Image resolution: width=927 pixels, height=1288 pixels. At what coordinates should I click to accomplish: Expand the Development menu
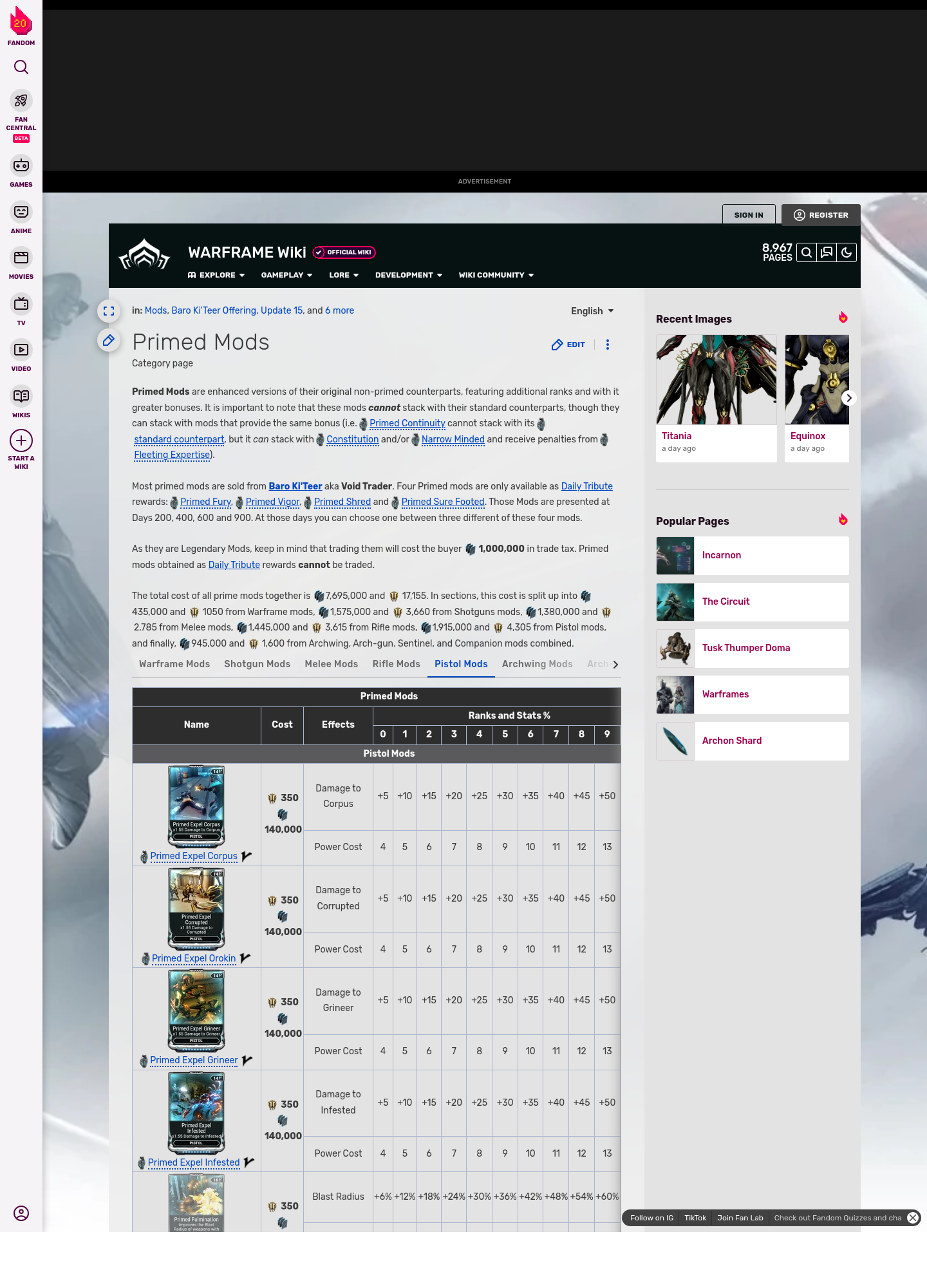pos(409,275)
